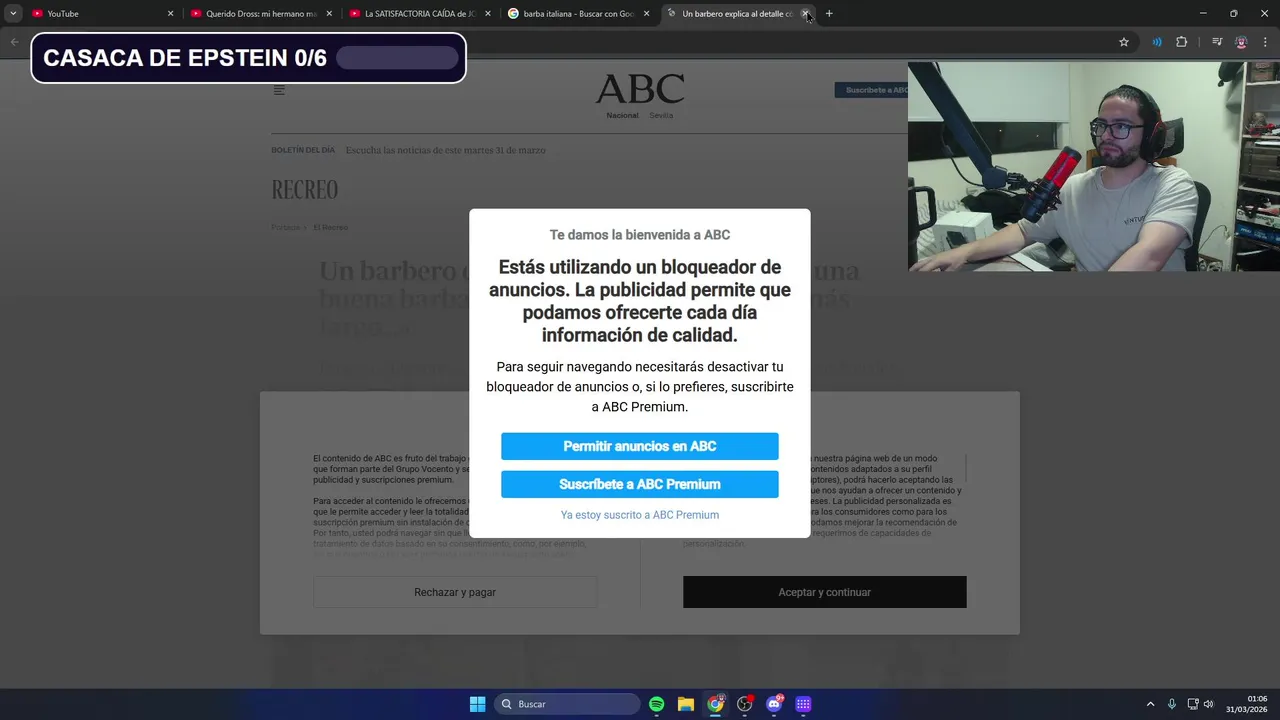Screen dimensions: 1280x720
Task: Open the Windows Start button
Action: pos(478,704)
